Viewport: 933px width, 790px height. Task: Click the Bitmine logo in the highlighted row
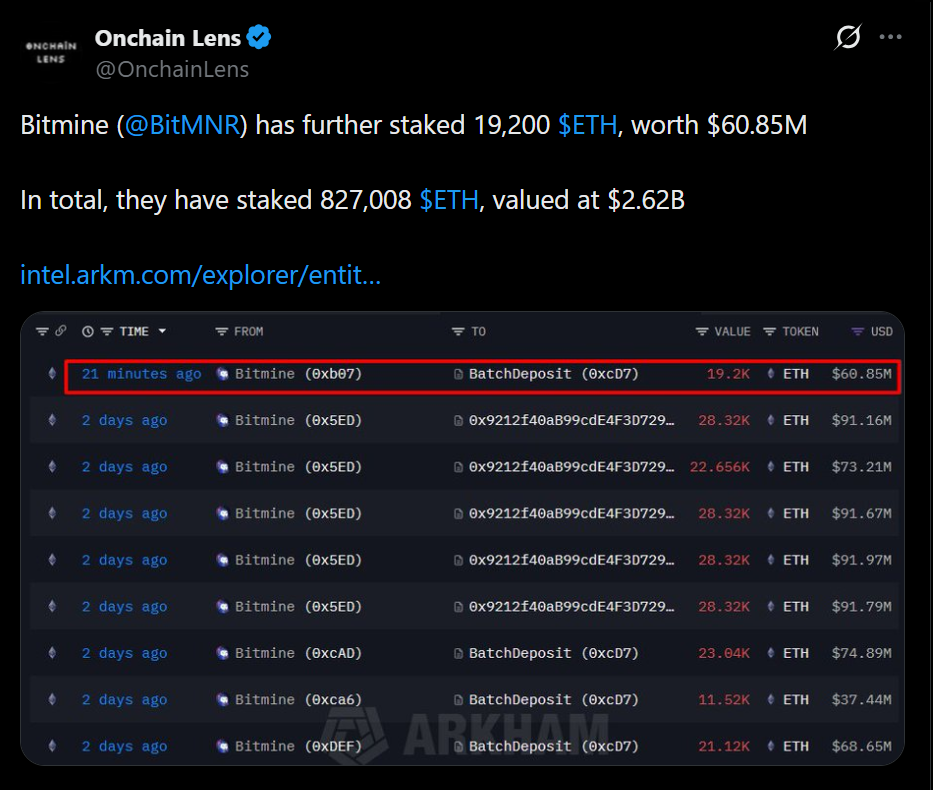(x=222, y=373)
